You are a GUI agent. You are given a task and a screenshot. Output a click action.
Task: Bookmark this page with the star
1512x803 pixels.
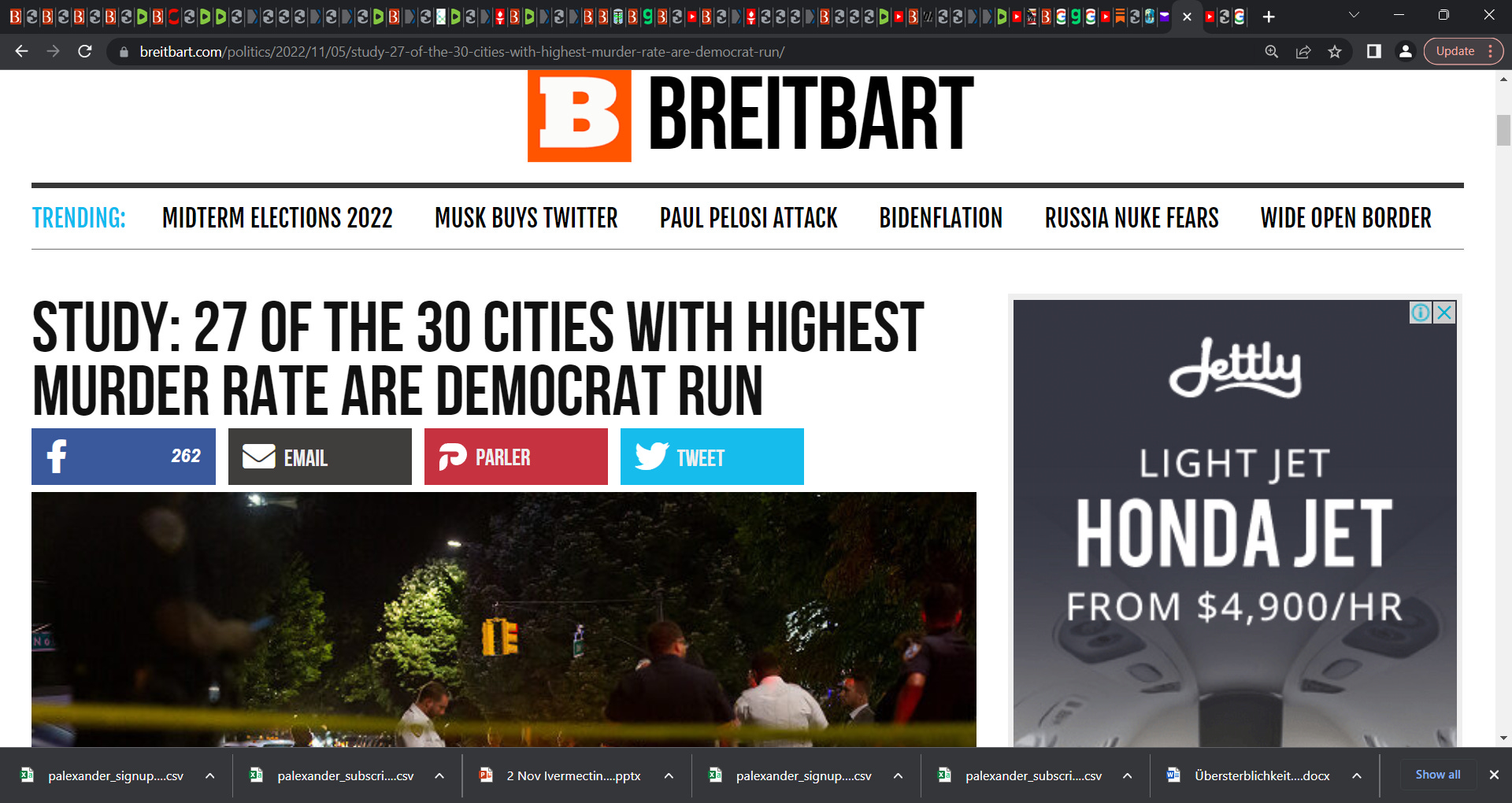[1335, 52]
